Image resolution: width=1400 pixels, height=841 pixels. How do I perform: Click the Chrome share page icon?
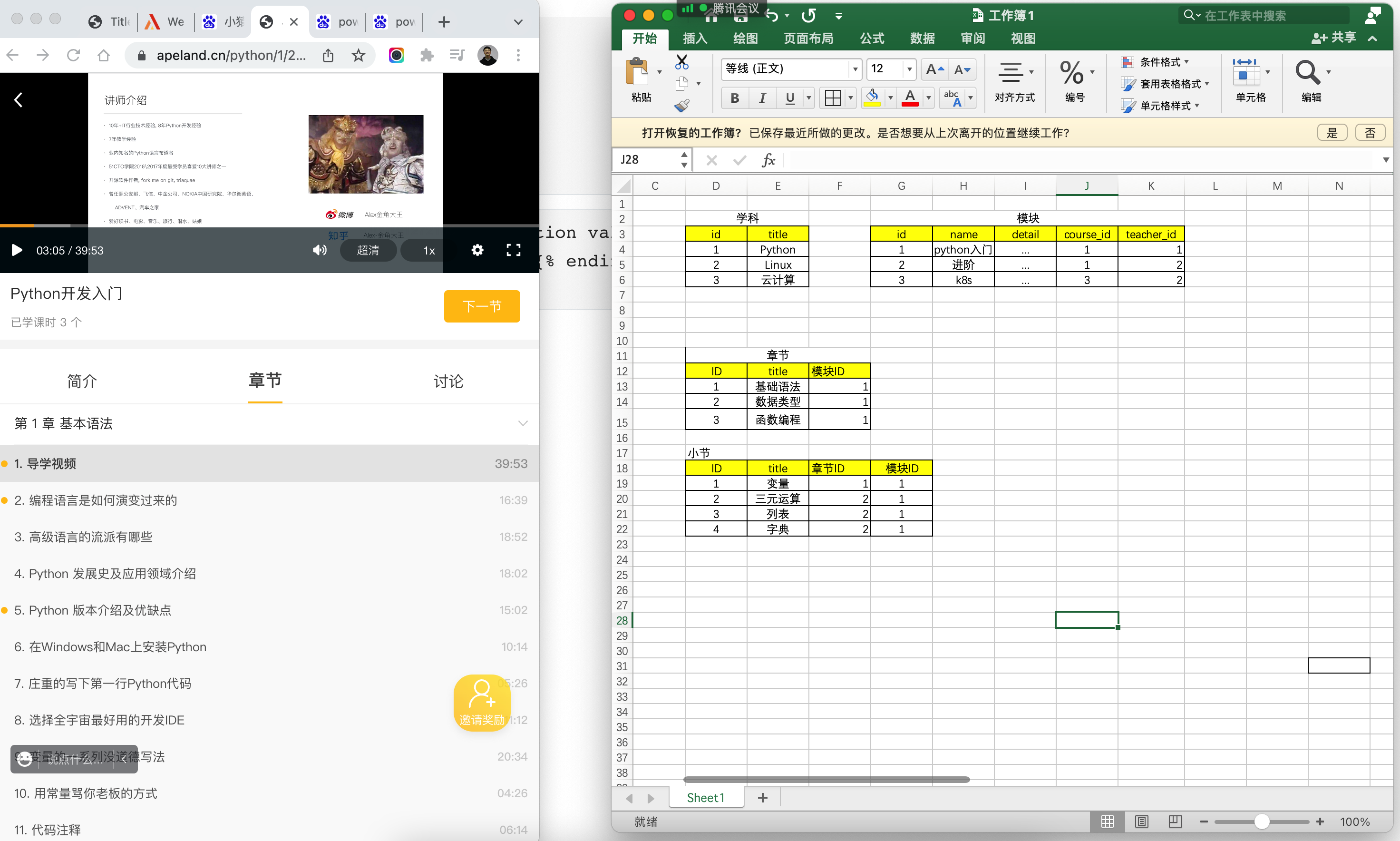pyautogui.click(x=328, y=55)
